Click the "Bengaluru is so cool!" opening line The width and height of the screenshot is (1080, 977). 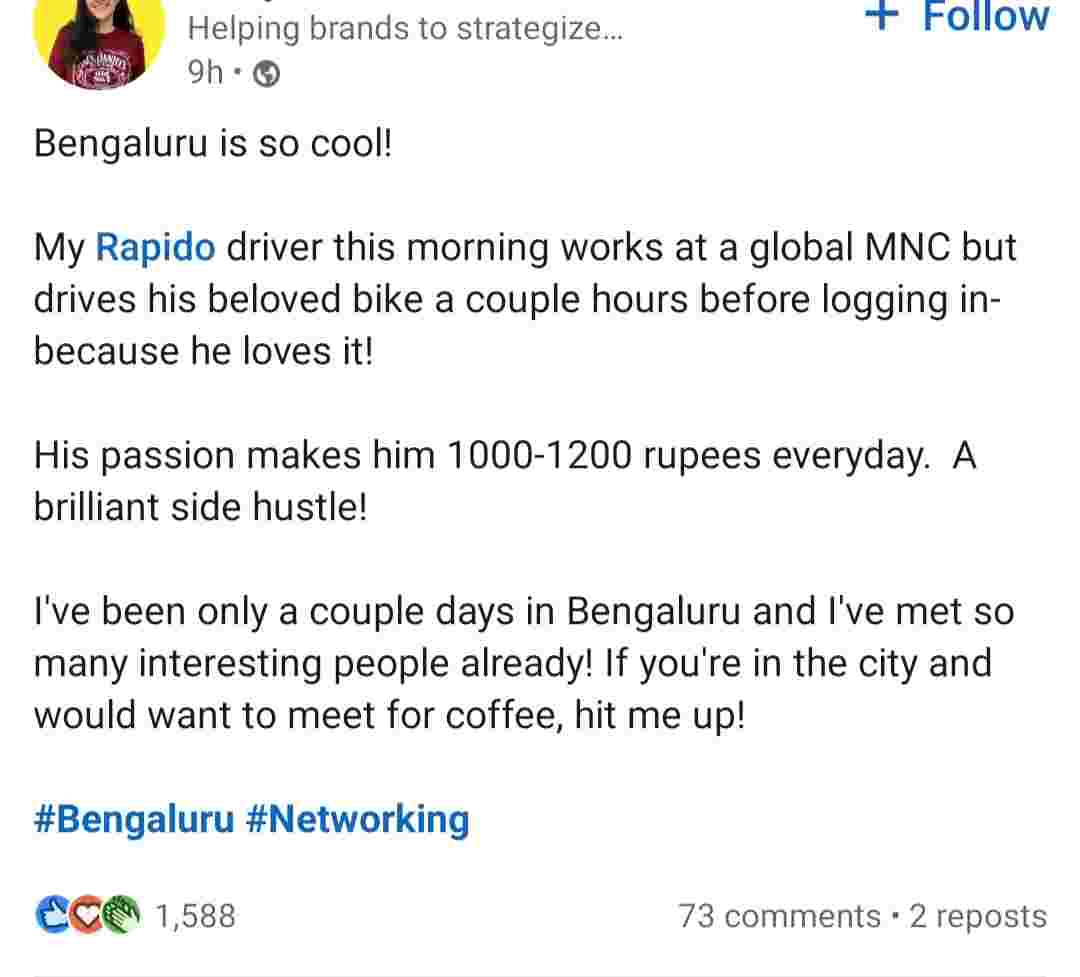point(213,143)
